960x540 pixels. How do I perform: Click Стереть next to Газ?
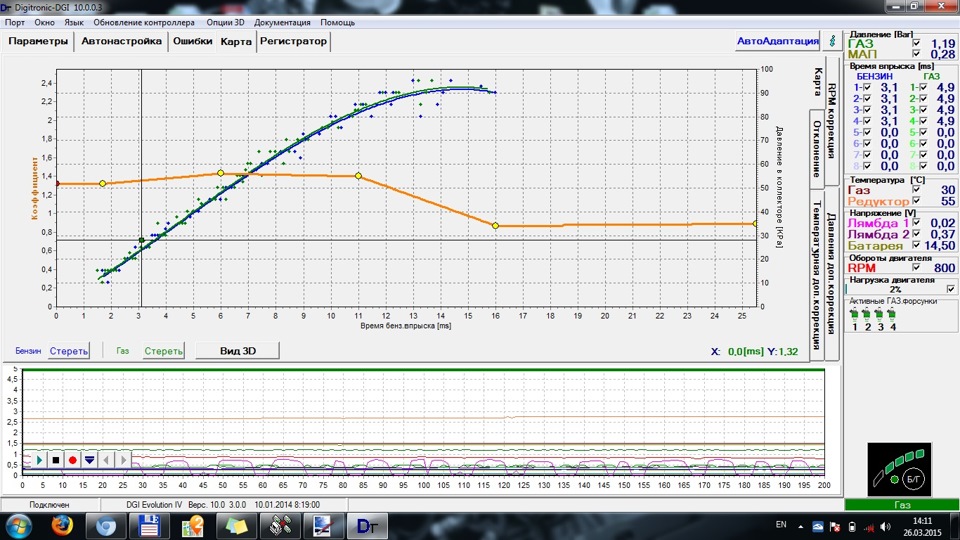[x=163, y=351]
